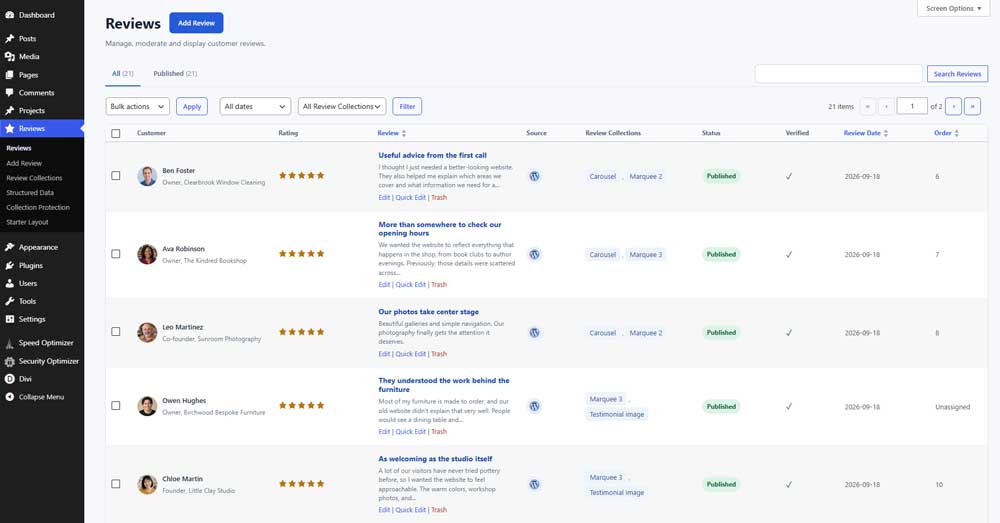Screen dimensions: 1000x523
Task: Click WordPress source icon for Chloe Martin
Action: click(534, 484)
